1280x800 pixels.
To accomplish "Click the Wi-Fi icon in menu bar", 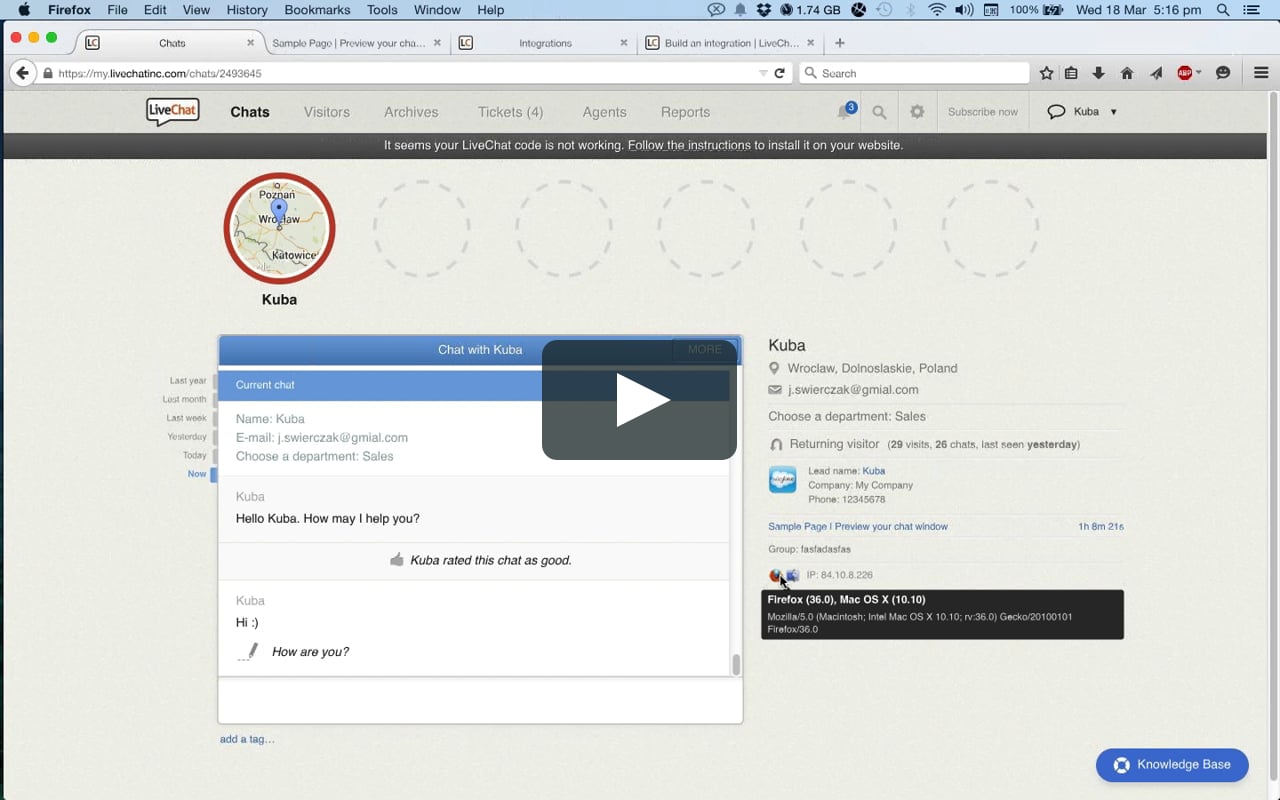I will click(936, 10).
